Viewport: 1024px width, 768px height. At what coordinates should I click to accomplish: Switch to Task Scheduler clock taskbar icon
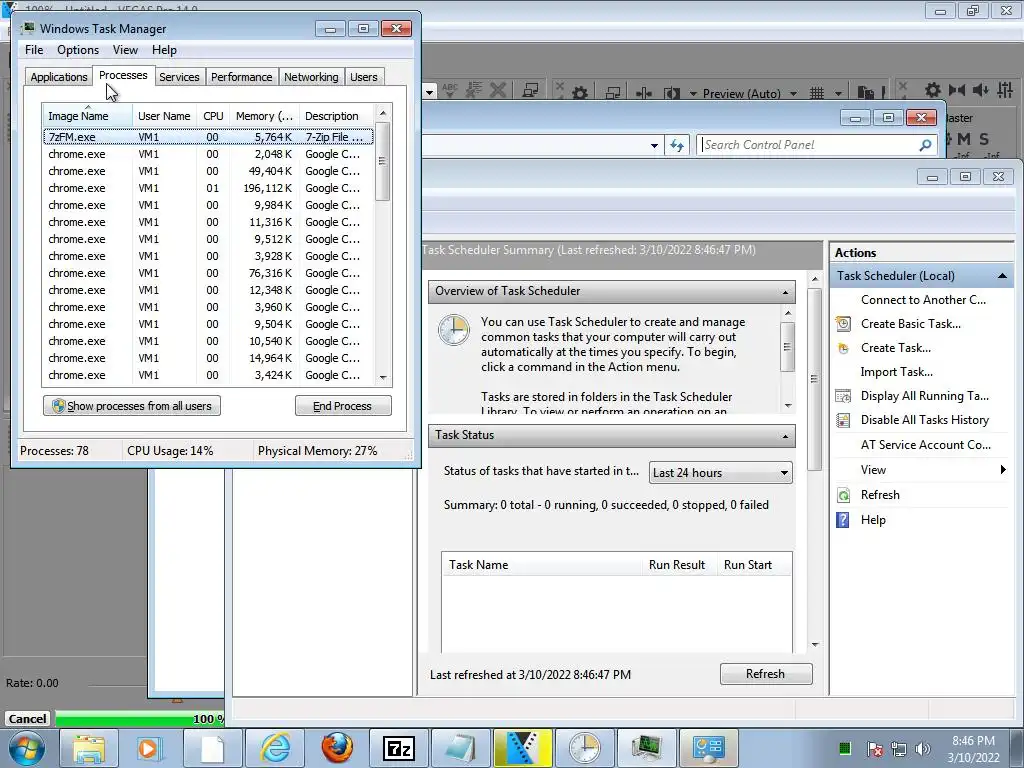(x=584, y=748)
